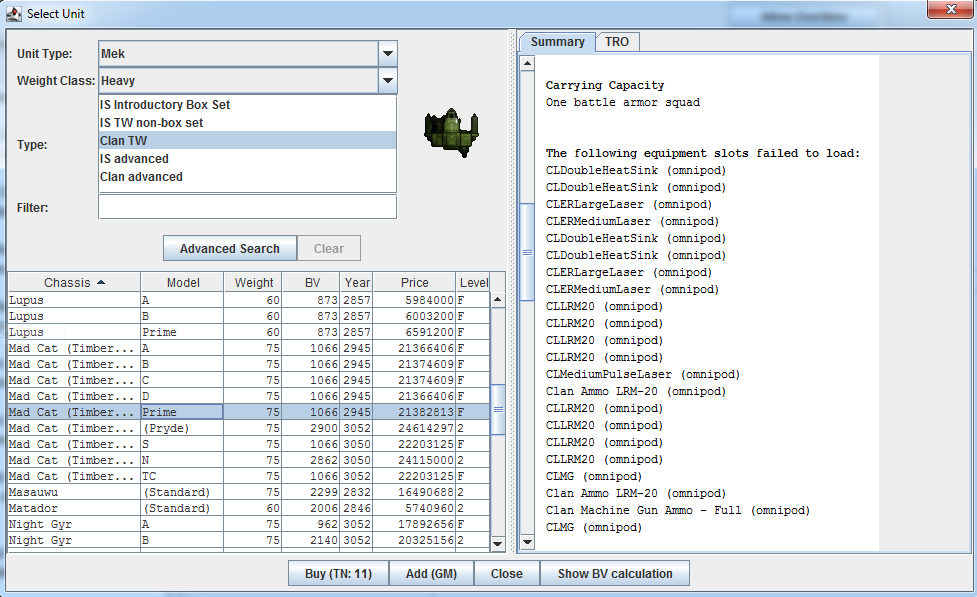The image size is (977, 597).
Task: Sort table by Chassis column header
Action: coord(74,282)
